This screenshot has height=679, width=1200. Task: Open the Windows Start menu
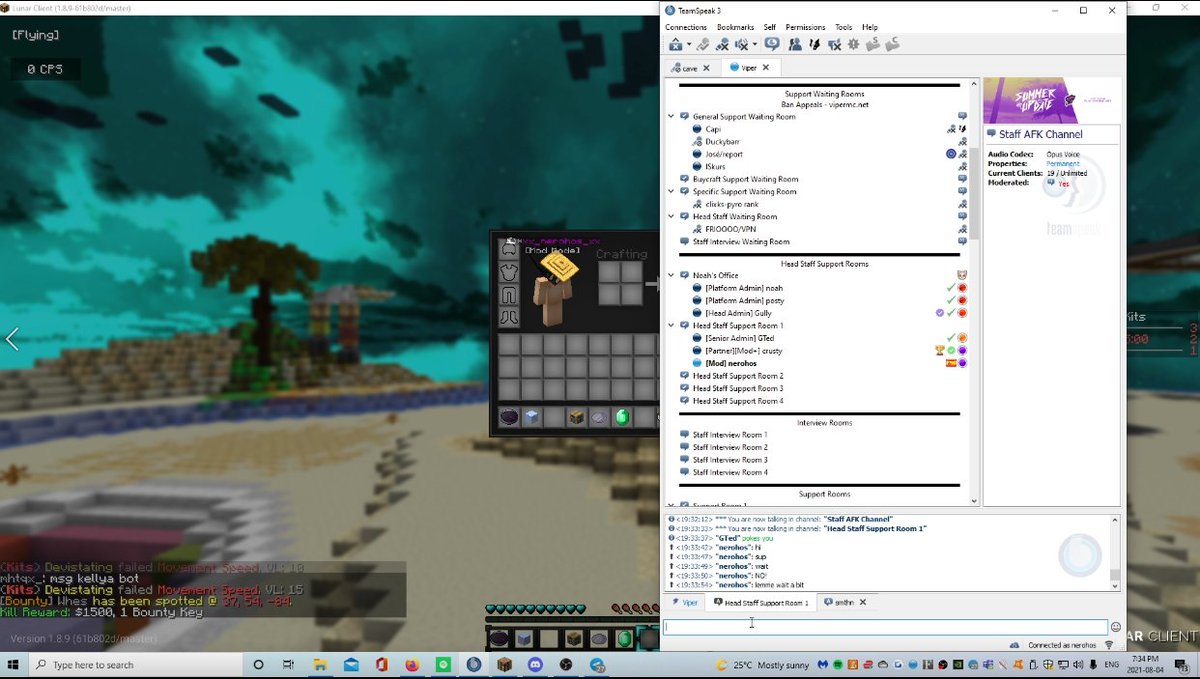[15, 665]
